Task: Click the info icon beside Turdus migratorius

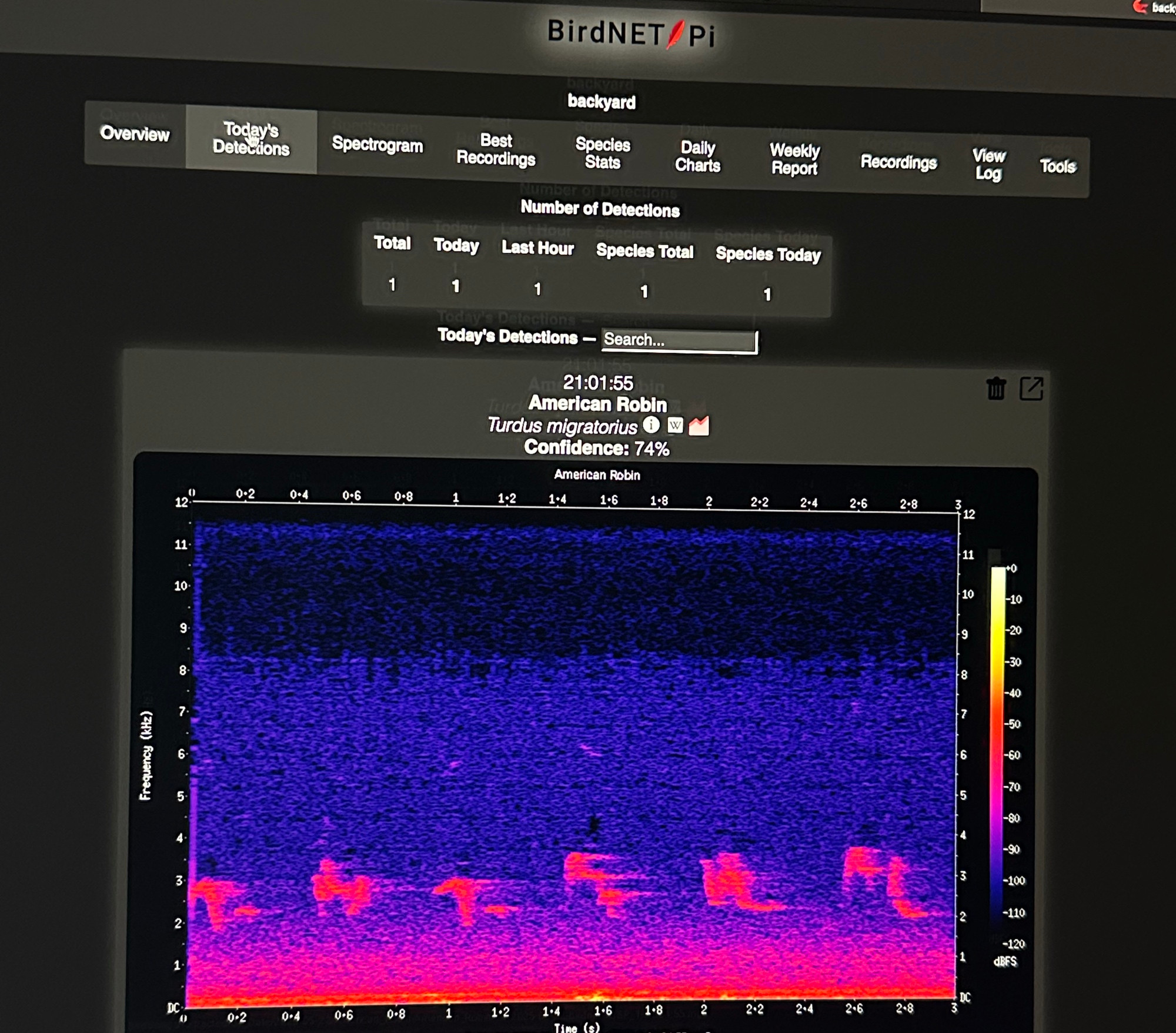Action: [651, 424]
